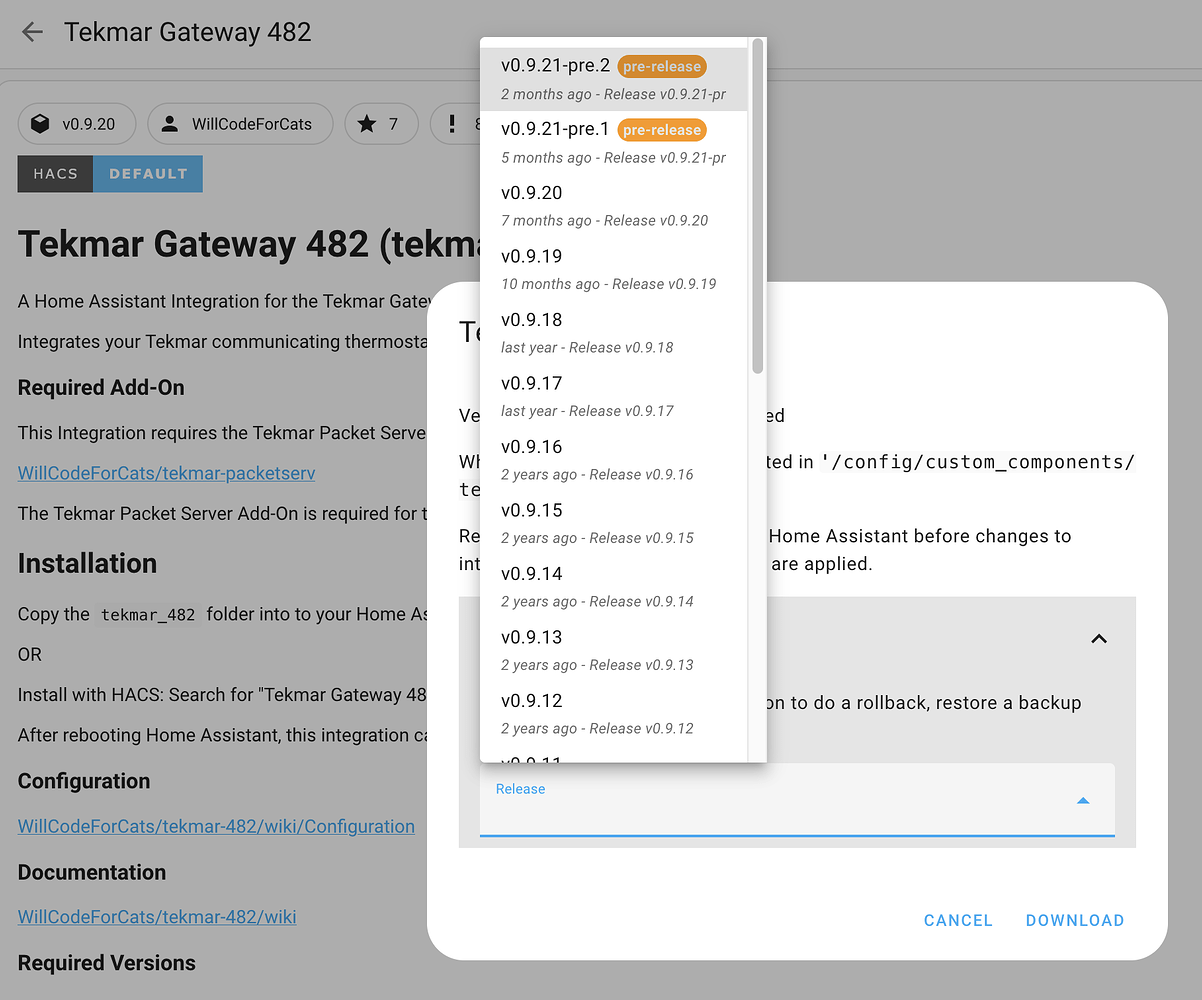
Task: Click the Tekmar Gateway 482 page title
Action: click(x=188, y=32)
